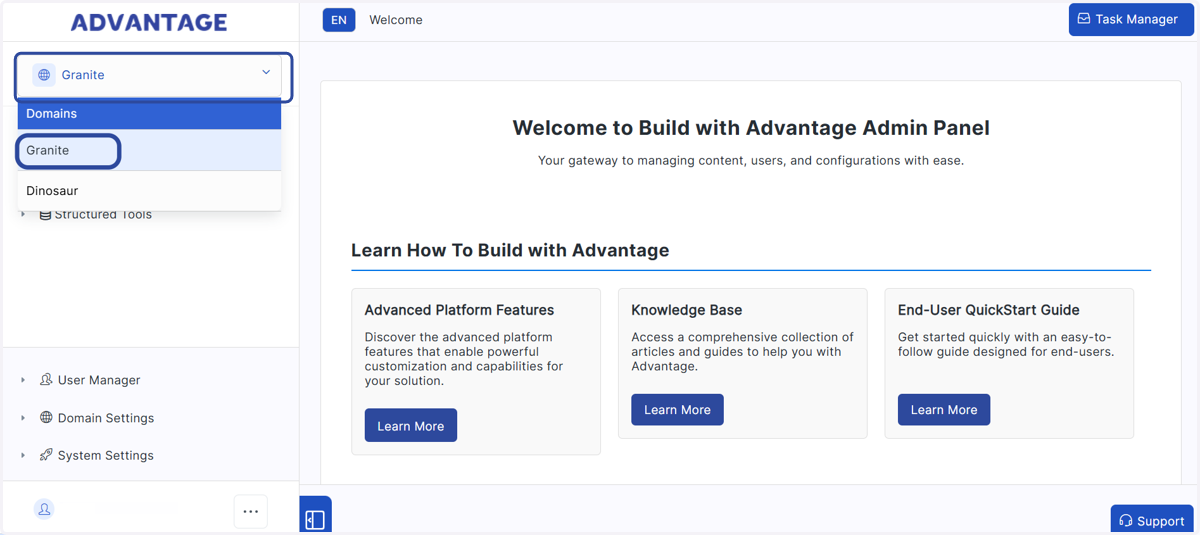Learn More about Advanced Platform Features
Image resolution: width=1200 pixels, height=535 pixels.
click(411, 426)
